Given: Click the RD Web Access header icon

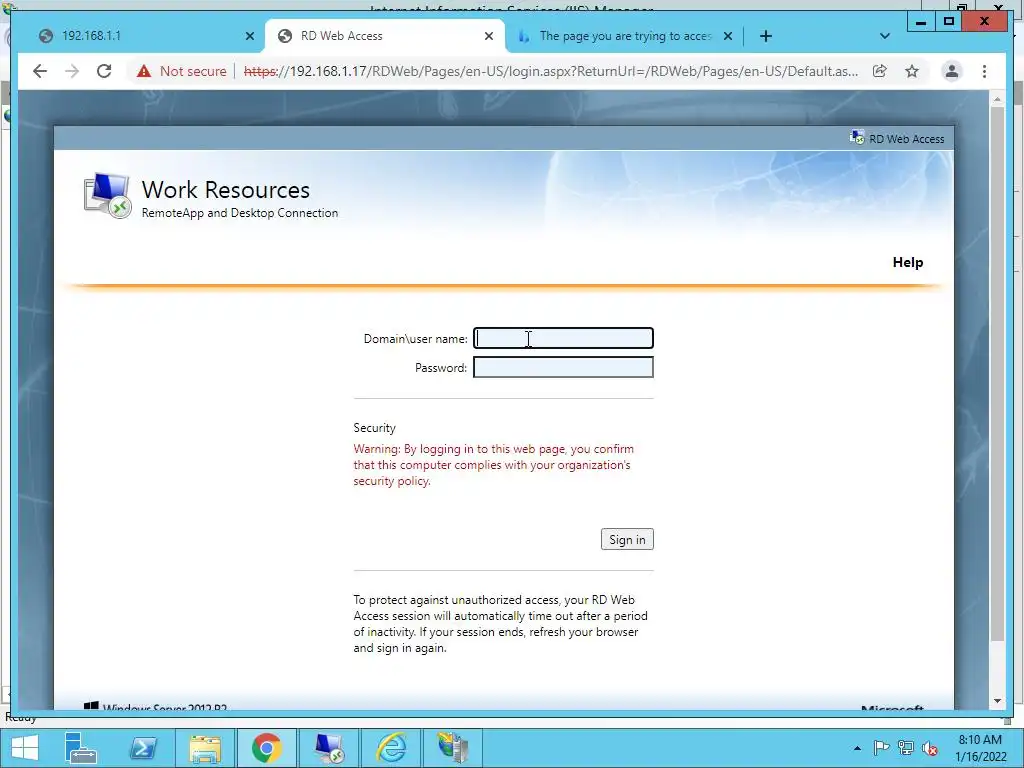Looking at the screenshot, I should (857, 138).
